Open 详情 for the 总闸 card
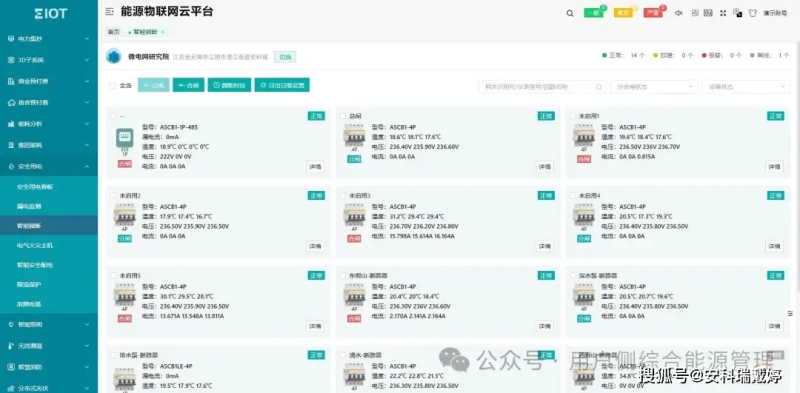This screenshot has height=393, width=800. (x=544, y=166)
